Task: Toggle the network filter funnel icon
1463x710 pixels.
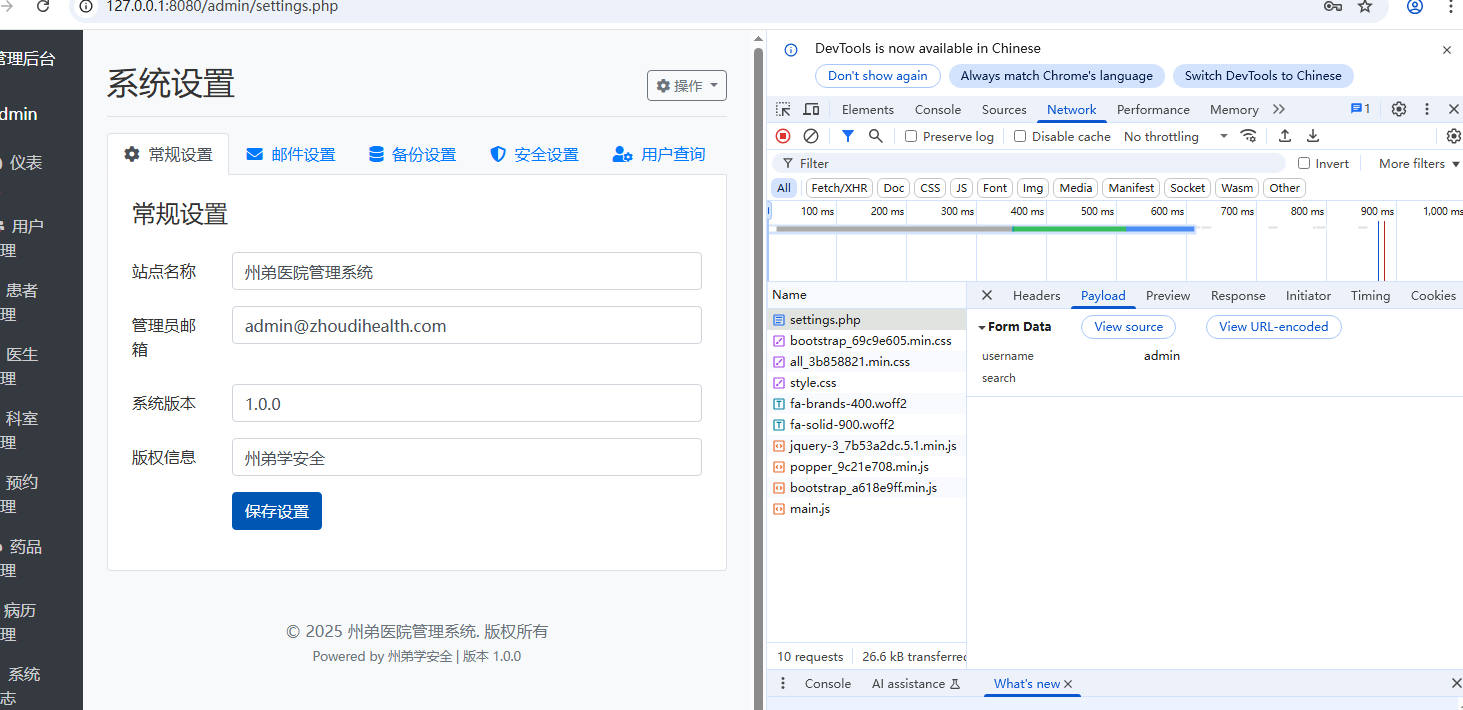Action: tap(848, 136)
